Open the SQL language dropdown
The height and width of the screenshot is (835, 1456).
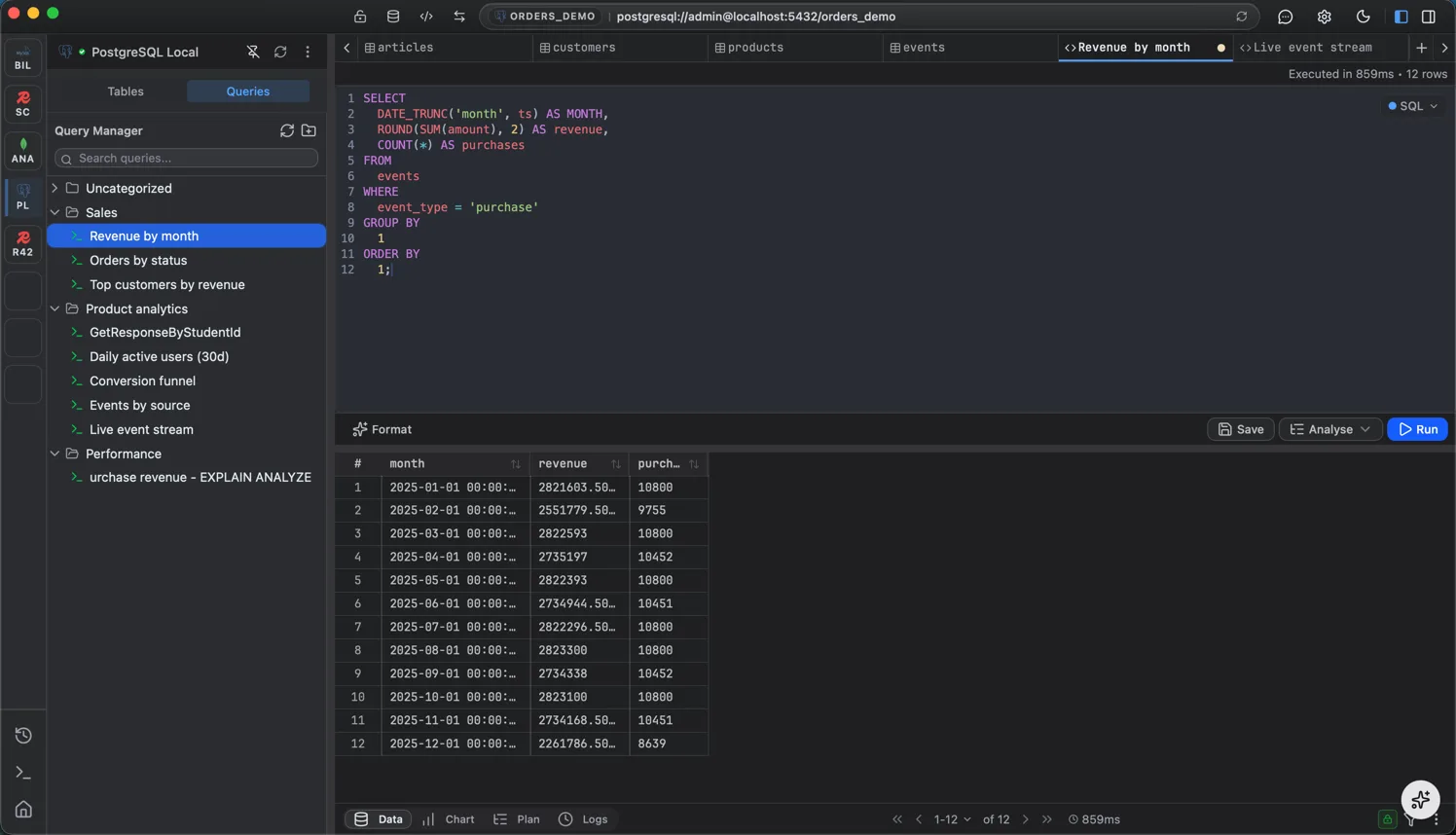click(1413, 106)
